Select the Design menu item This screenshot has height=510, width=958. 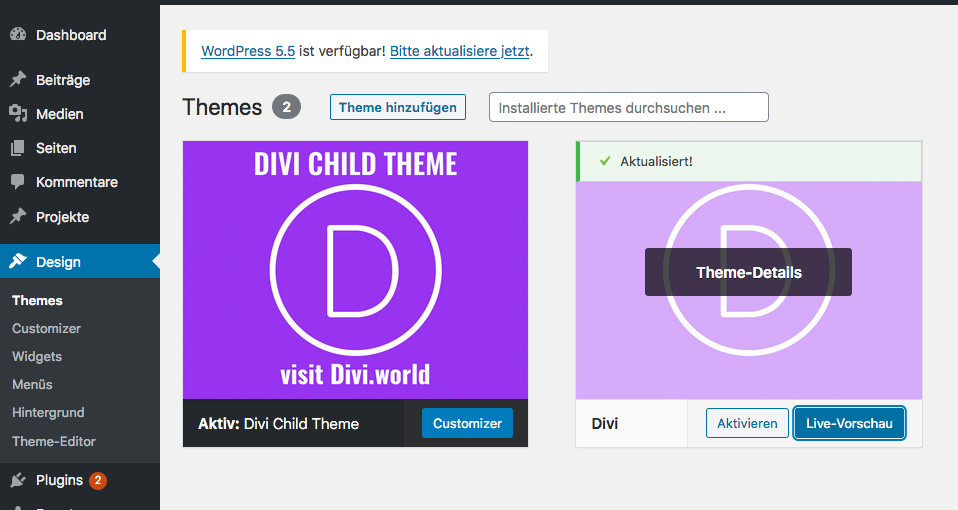coord(79,261)
